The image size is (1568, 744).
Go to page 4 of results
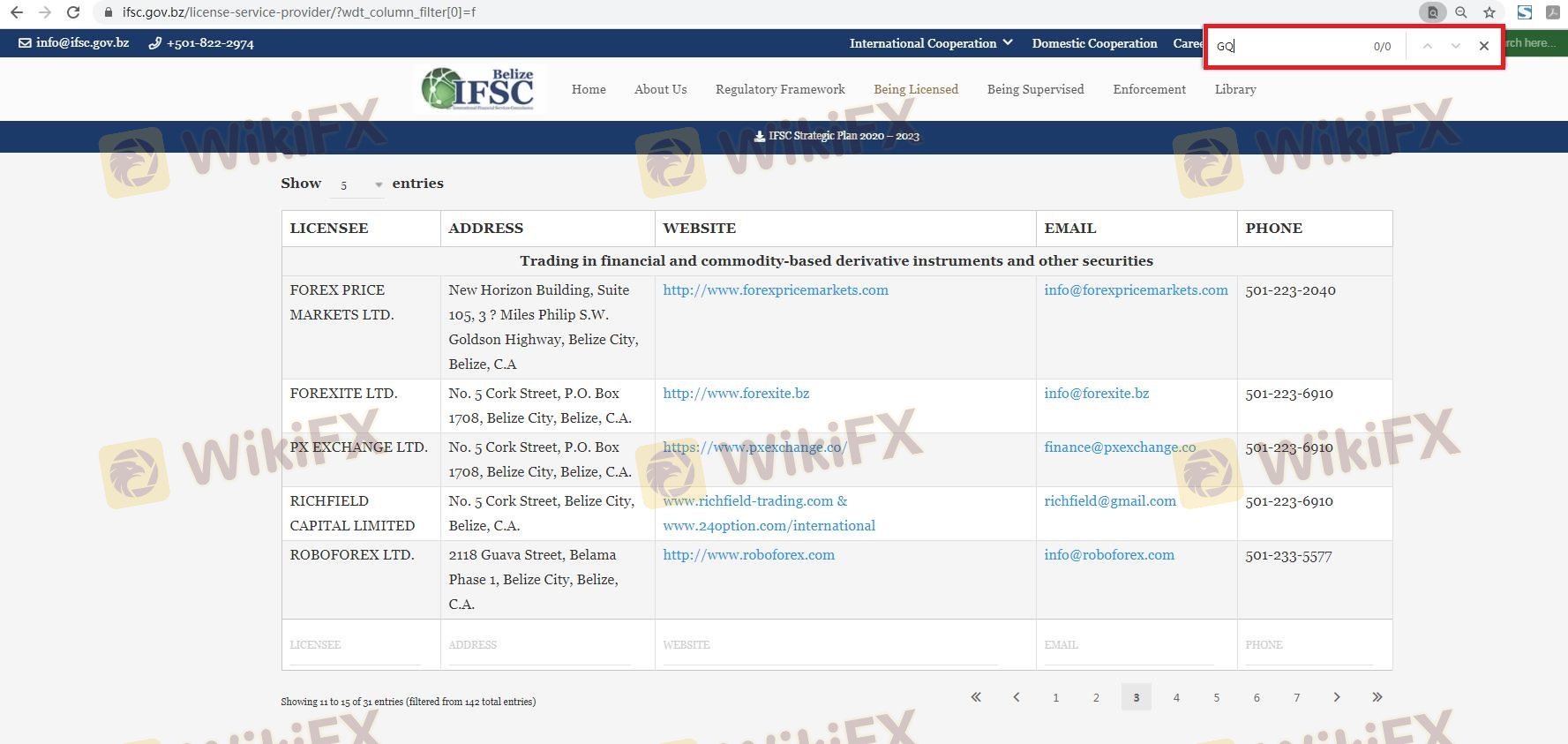click(1175, 697)
